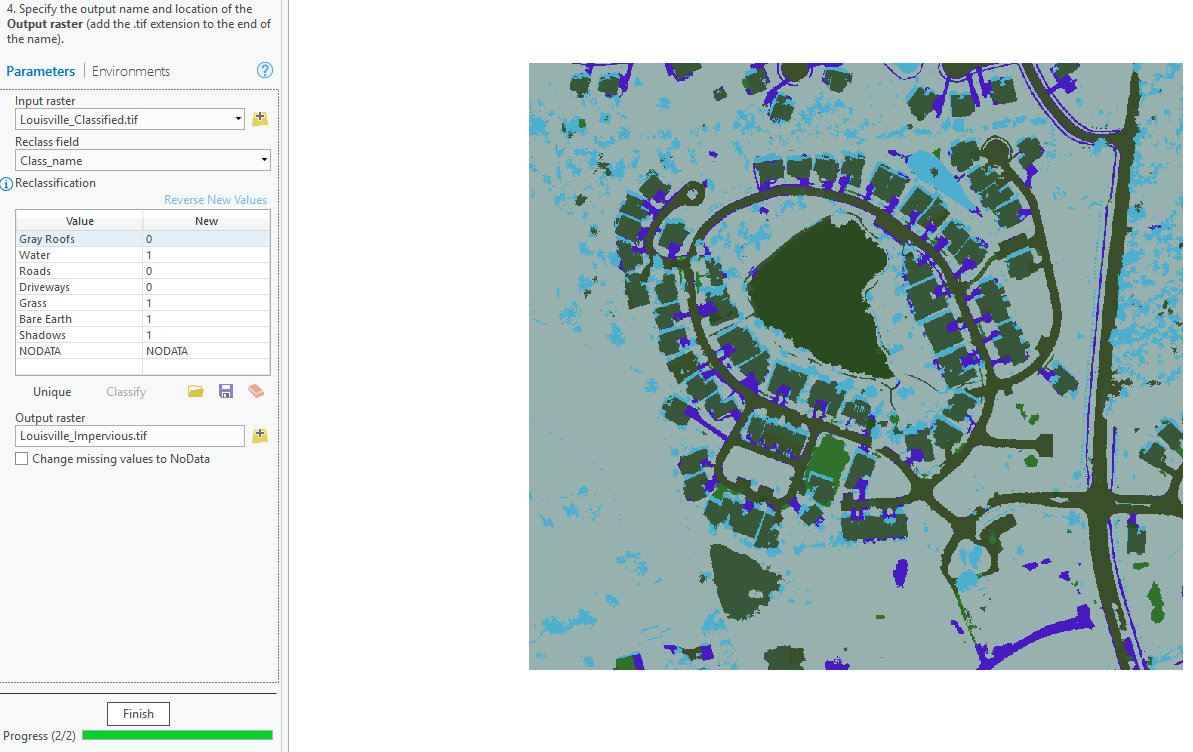Open the Input raster browse icon
1193x752 pixels.
260,118
